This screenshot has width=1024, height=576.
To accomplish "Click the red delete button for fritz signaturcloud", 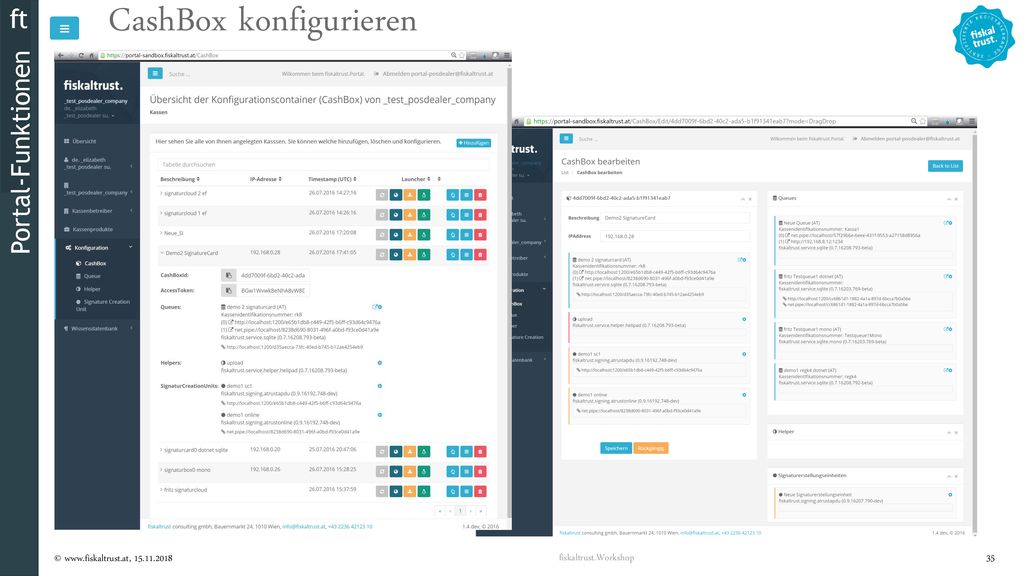I will pyautogui.click(x=480, y=491).
